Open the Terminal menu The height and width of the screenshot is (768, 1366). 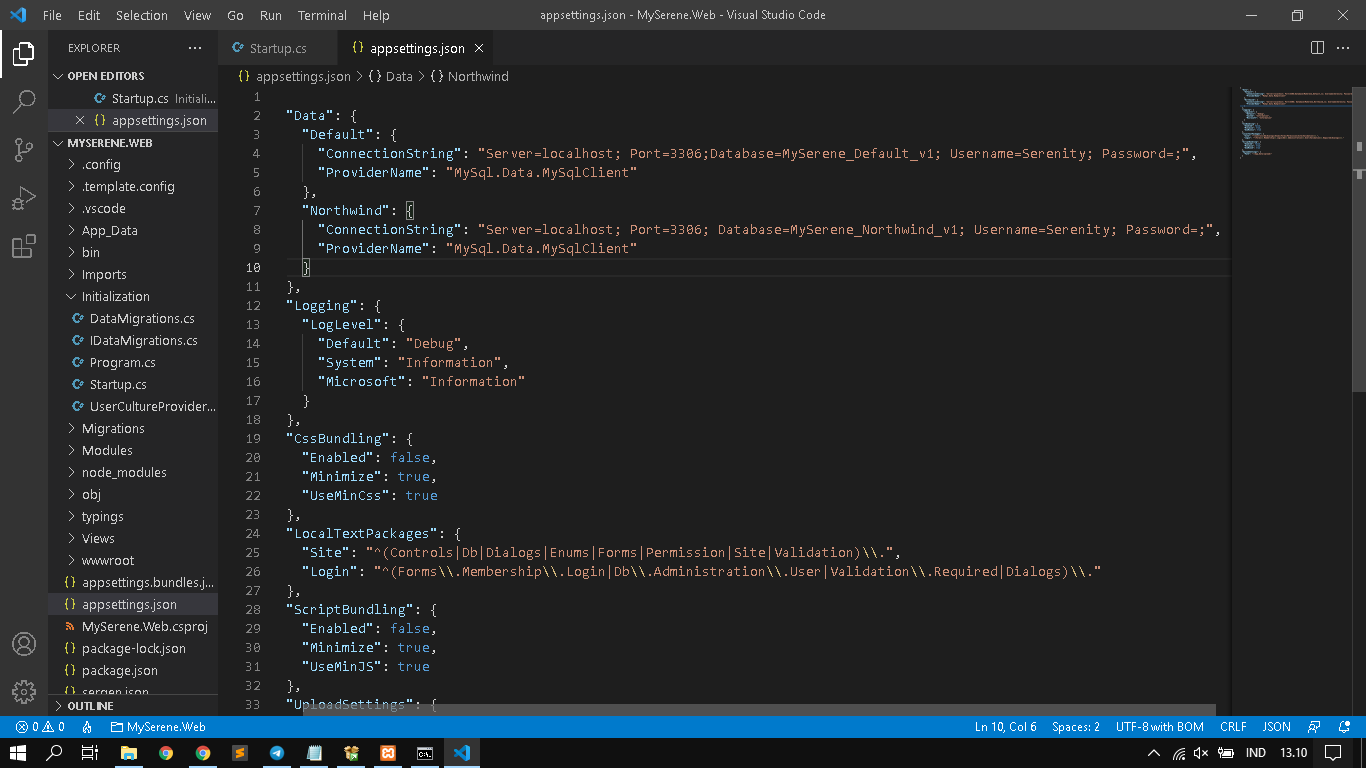coord(321,15)
